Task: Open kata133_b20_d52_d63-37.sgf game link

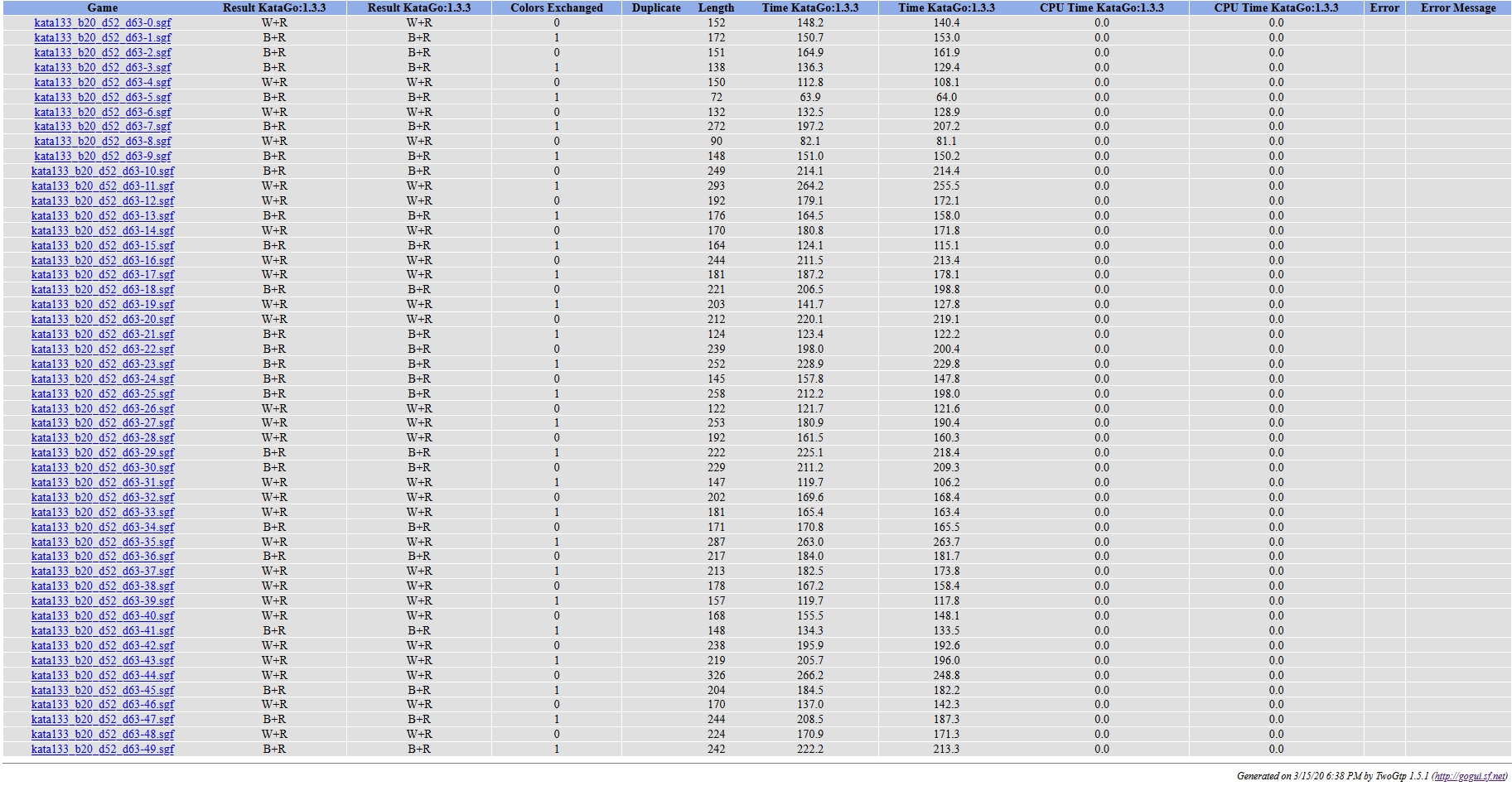Action: pyautogui.click(x=103, y=571)
